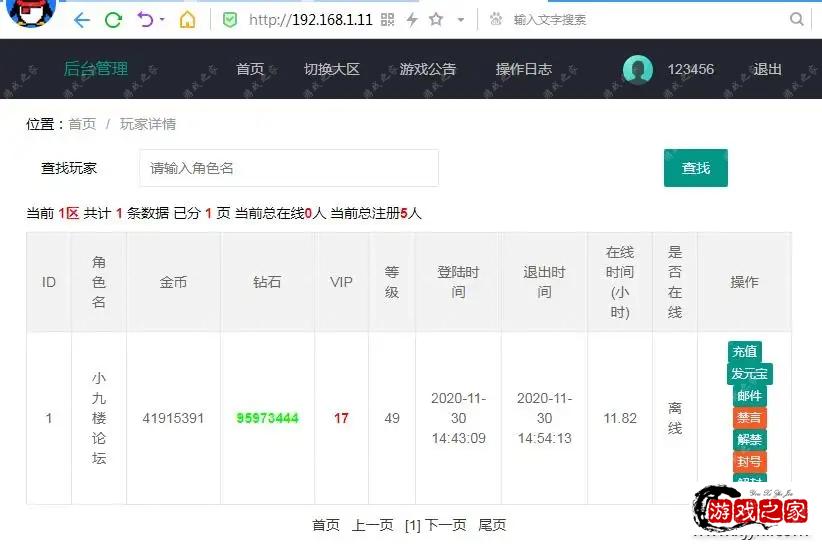Click the lightning speed mode icon
This screenshot has height=545, width=822.
pos(411,19)
